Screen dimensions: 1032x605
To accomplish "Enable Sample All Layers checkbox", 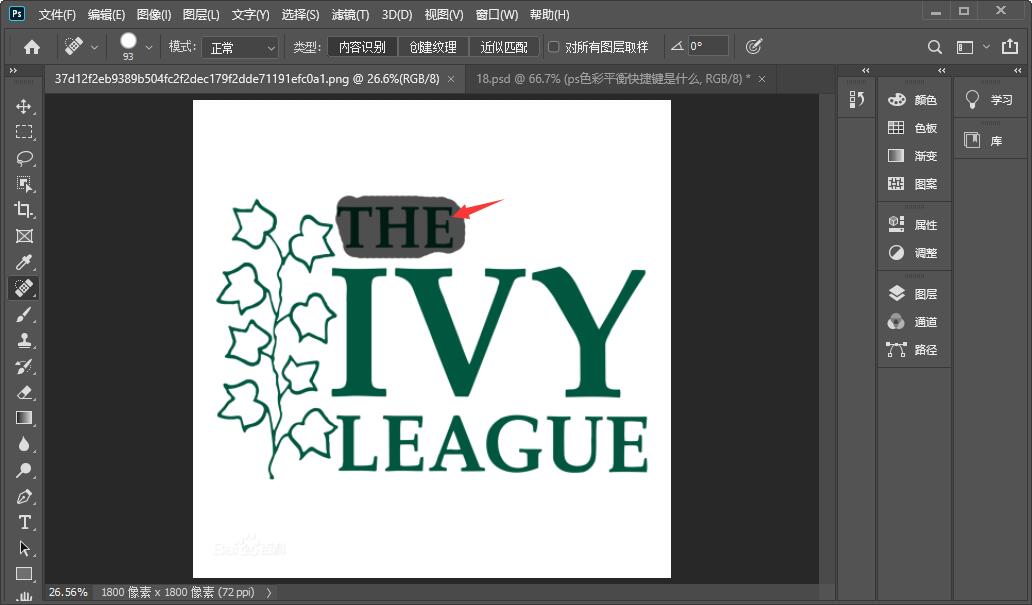I will coord(554,47).
